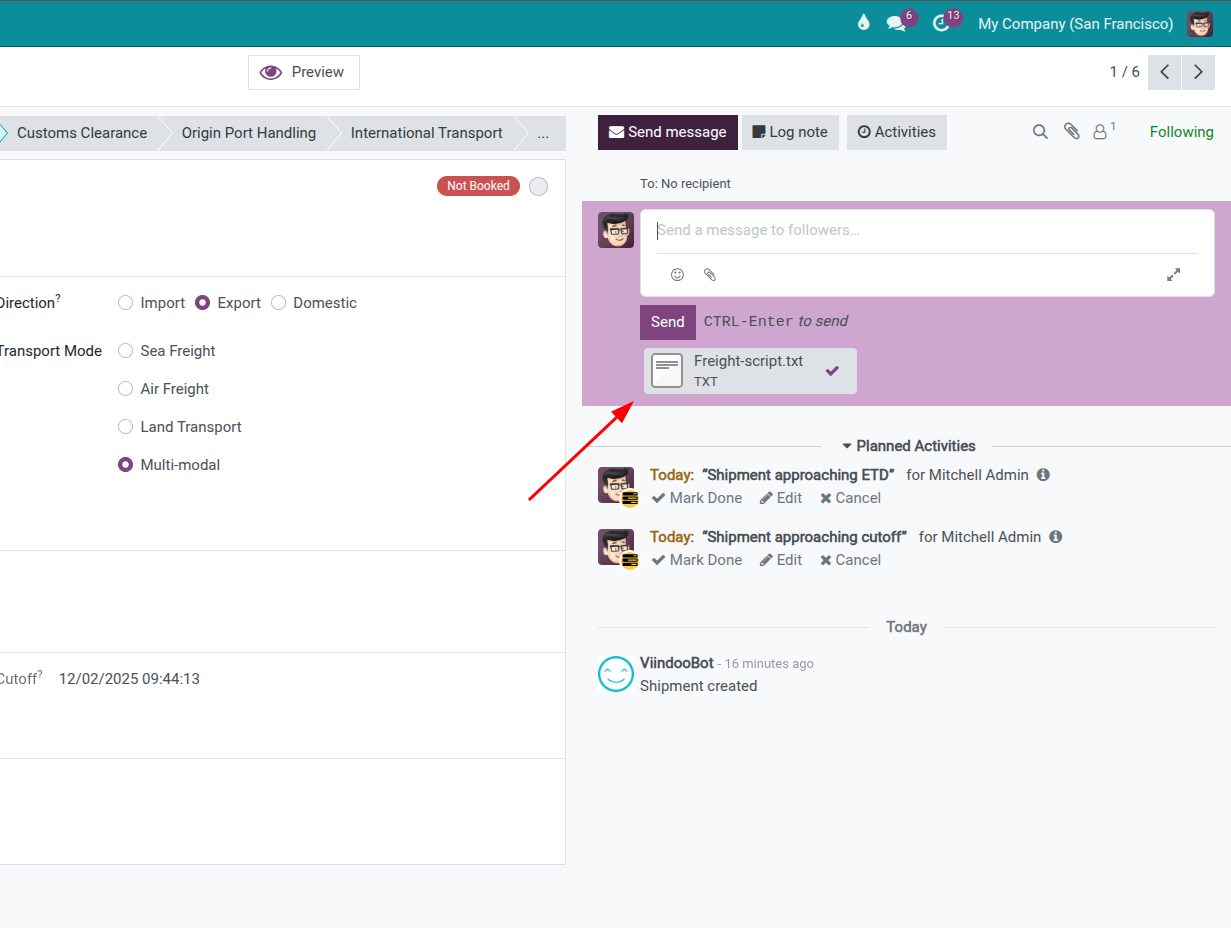Open the activities clock icon in navbar
This screenshot has width=1231, height=928.
941,23
